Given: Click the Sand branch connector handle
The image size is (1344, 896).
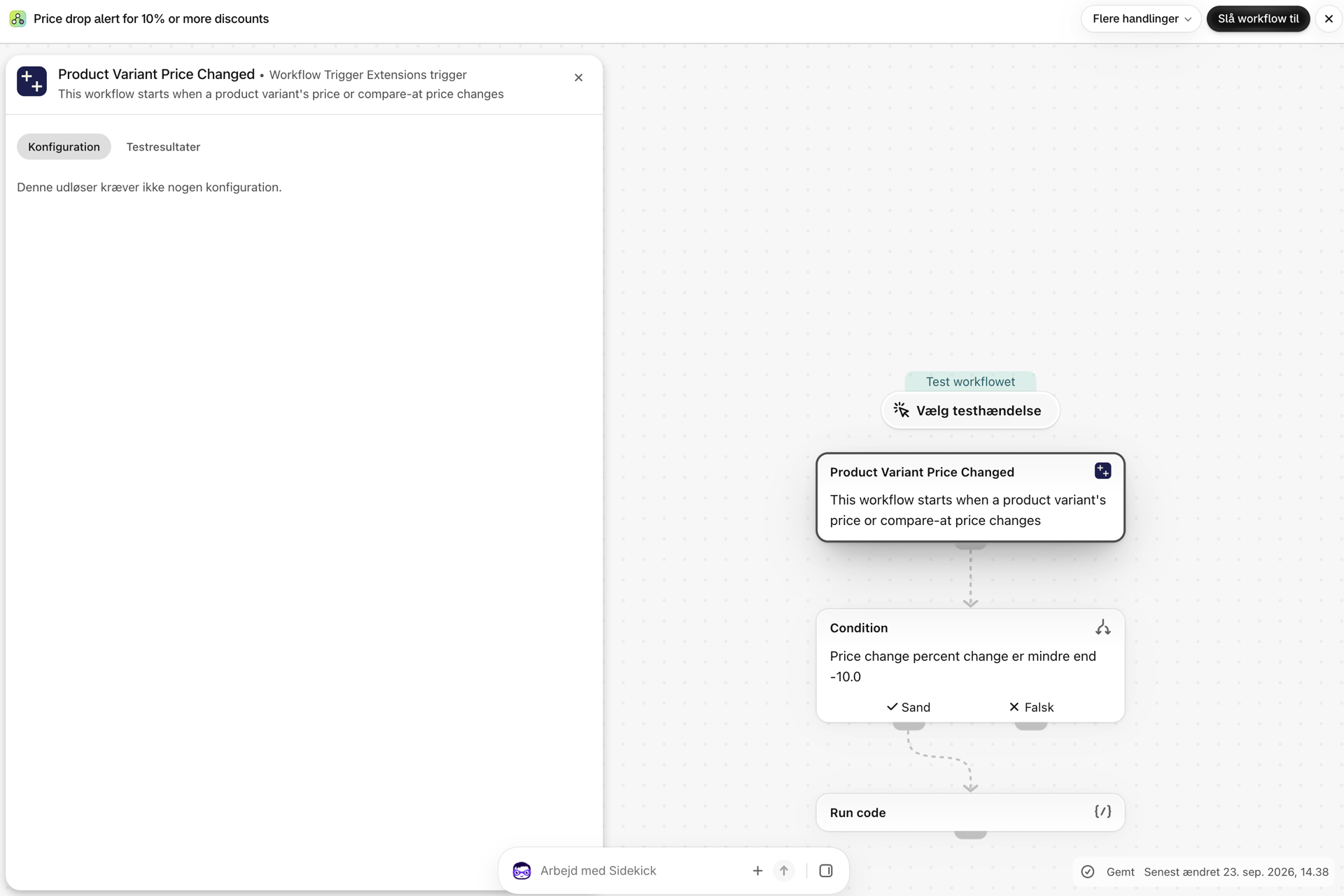Looking at the screenshot, I should coord(909,726).
